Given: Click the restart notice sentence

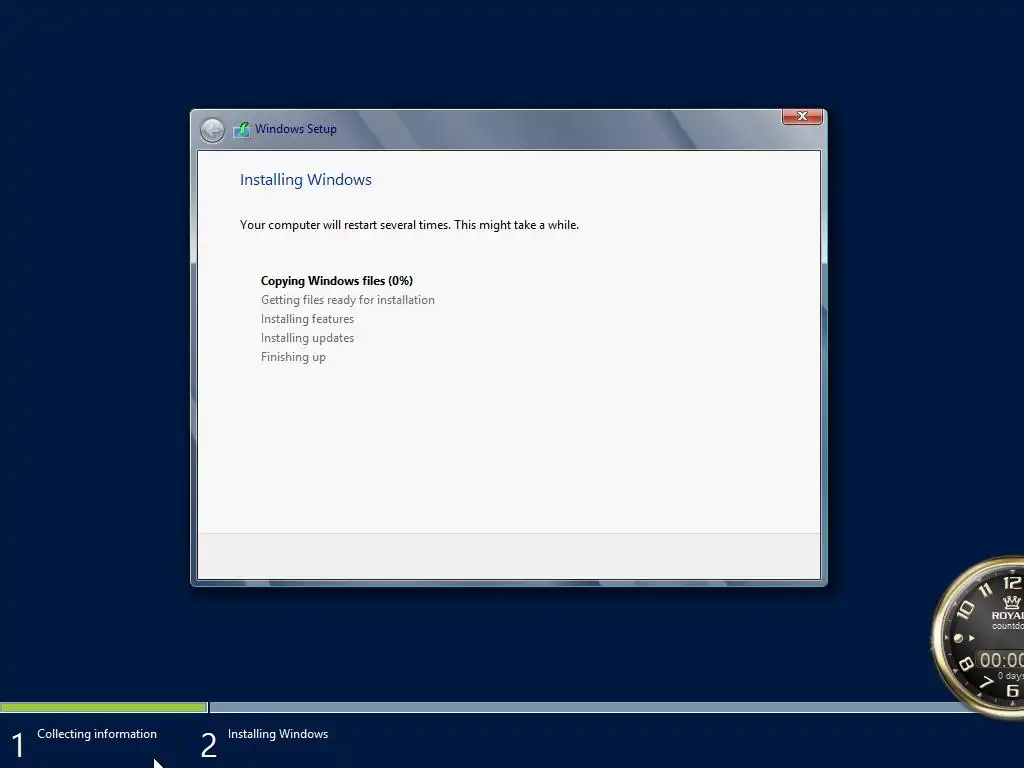Looking at the screenshot, I should point(409,225).
